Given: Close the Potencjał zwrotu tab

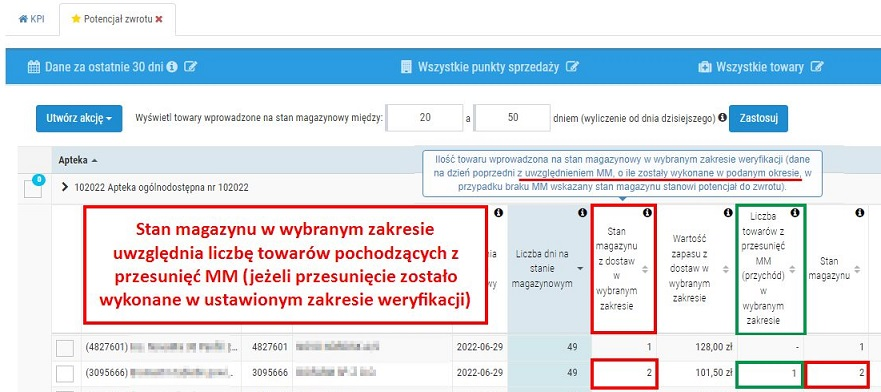Looking at the screenshot, I should pyautogui.click(x=159, y=19).
